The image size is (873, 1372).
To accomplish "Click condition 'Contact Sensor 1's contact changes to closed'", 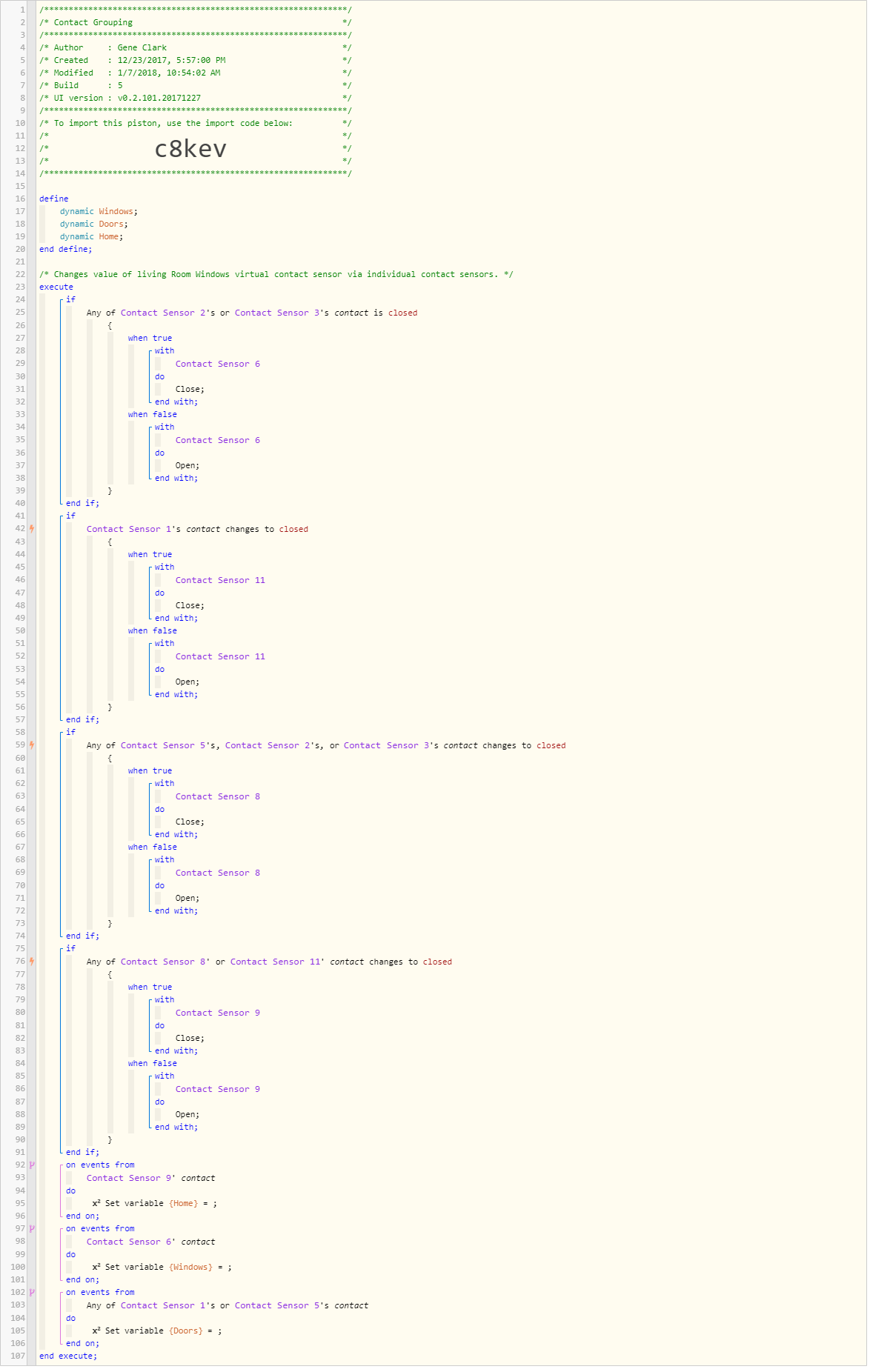I will 197,529.
